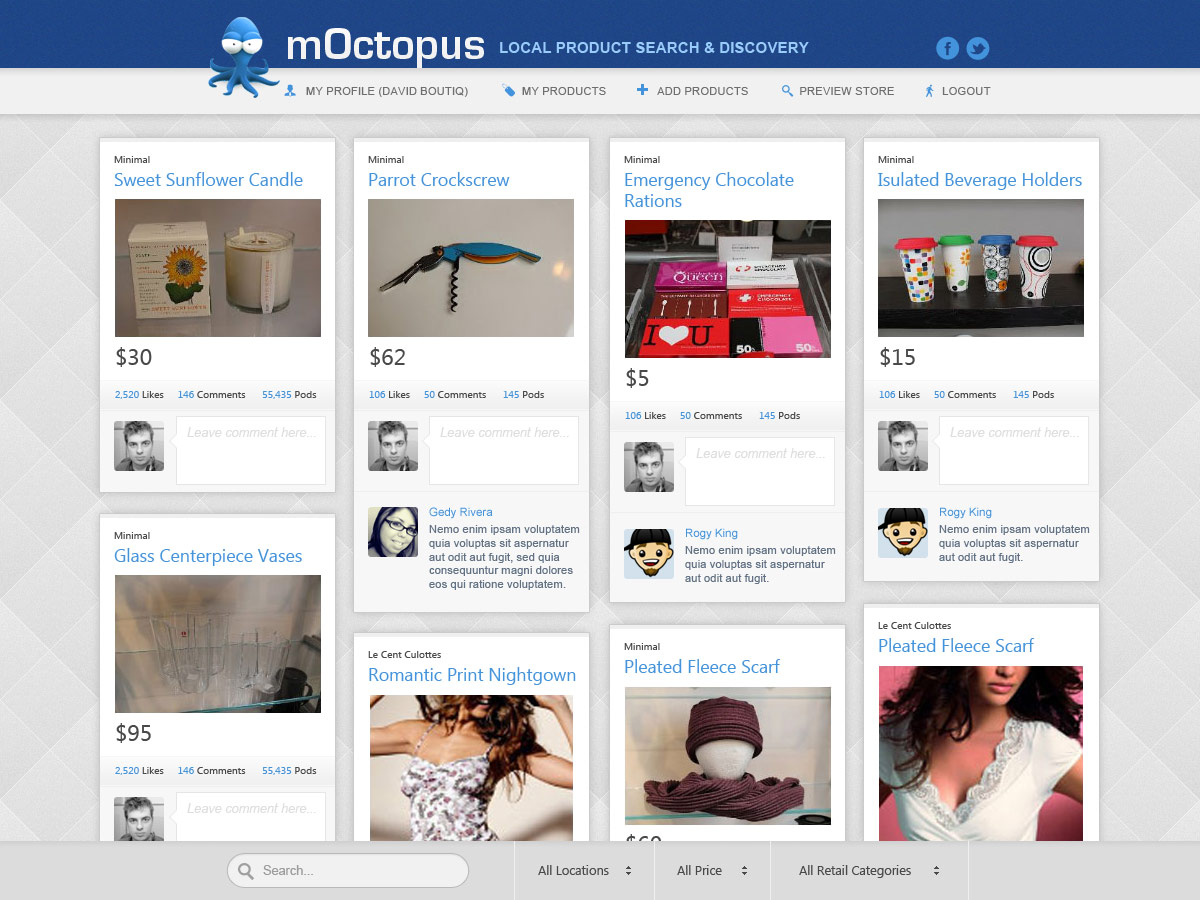Click 146 Comments on Sweet Sunflower Candle

click(x=212, y=395)
